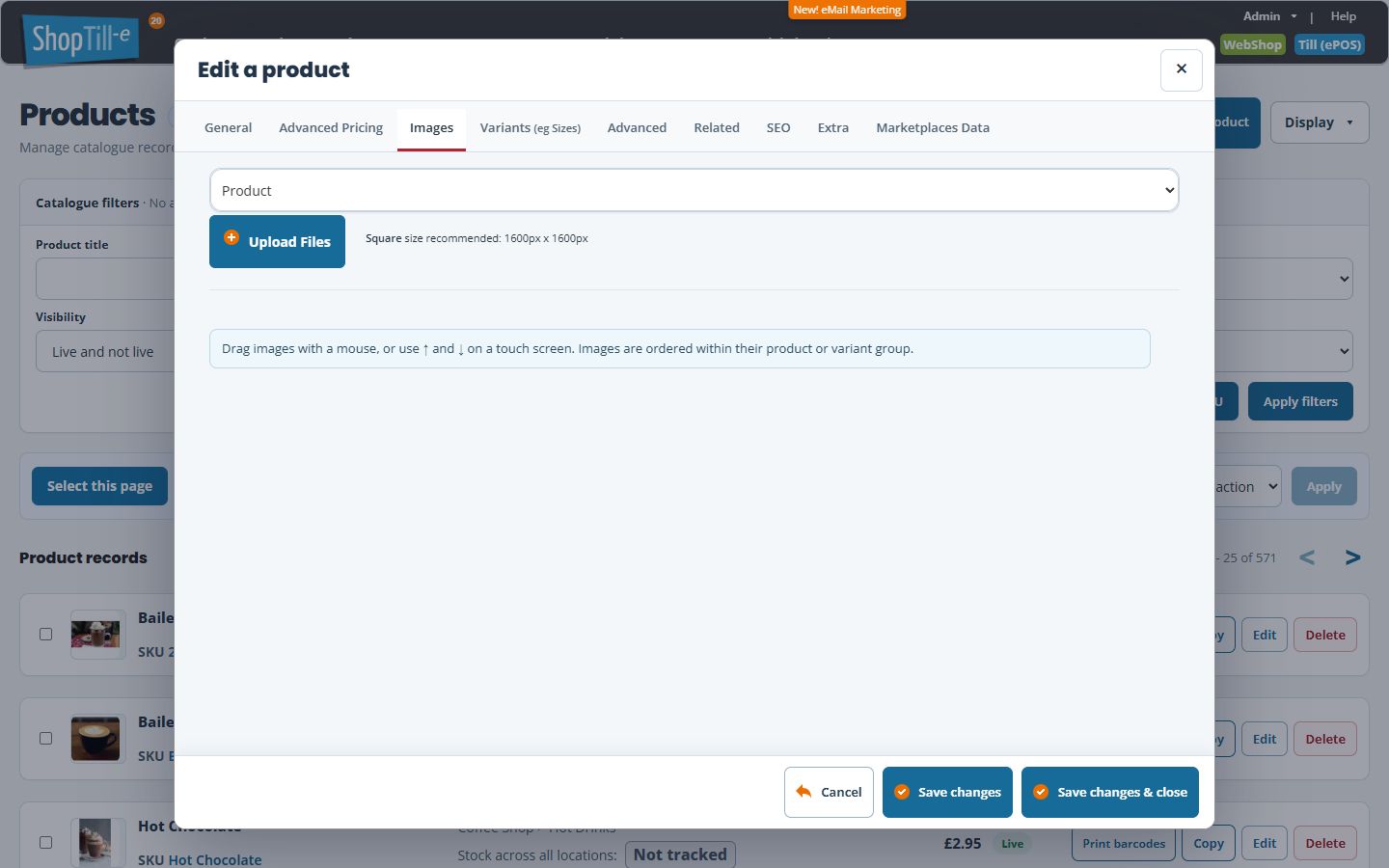Click the orange 20 notification badge

tap(156, 20)
